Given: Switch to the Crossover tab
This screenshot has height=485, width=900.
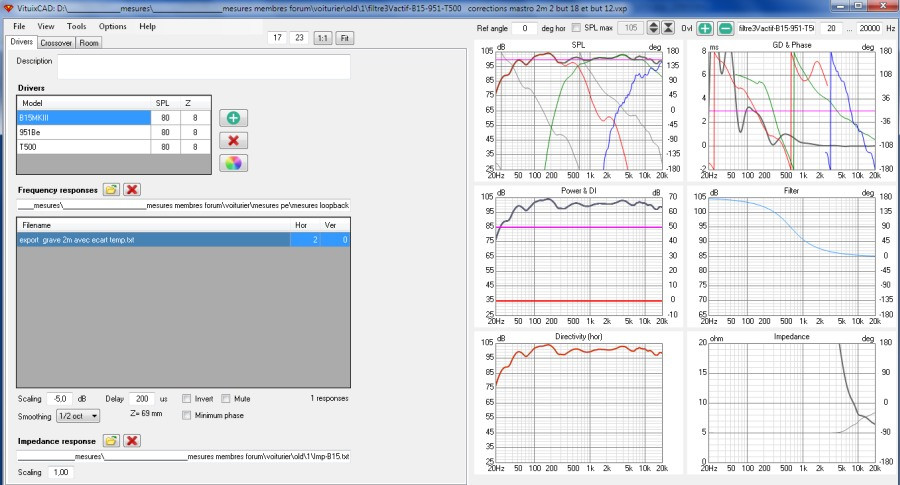Looking at the screenshot, I should coord(56,43).
